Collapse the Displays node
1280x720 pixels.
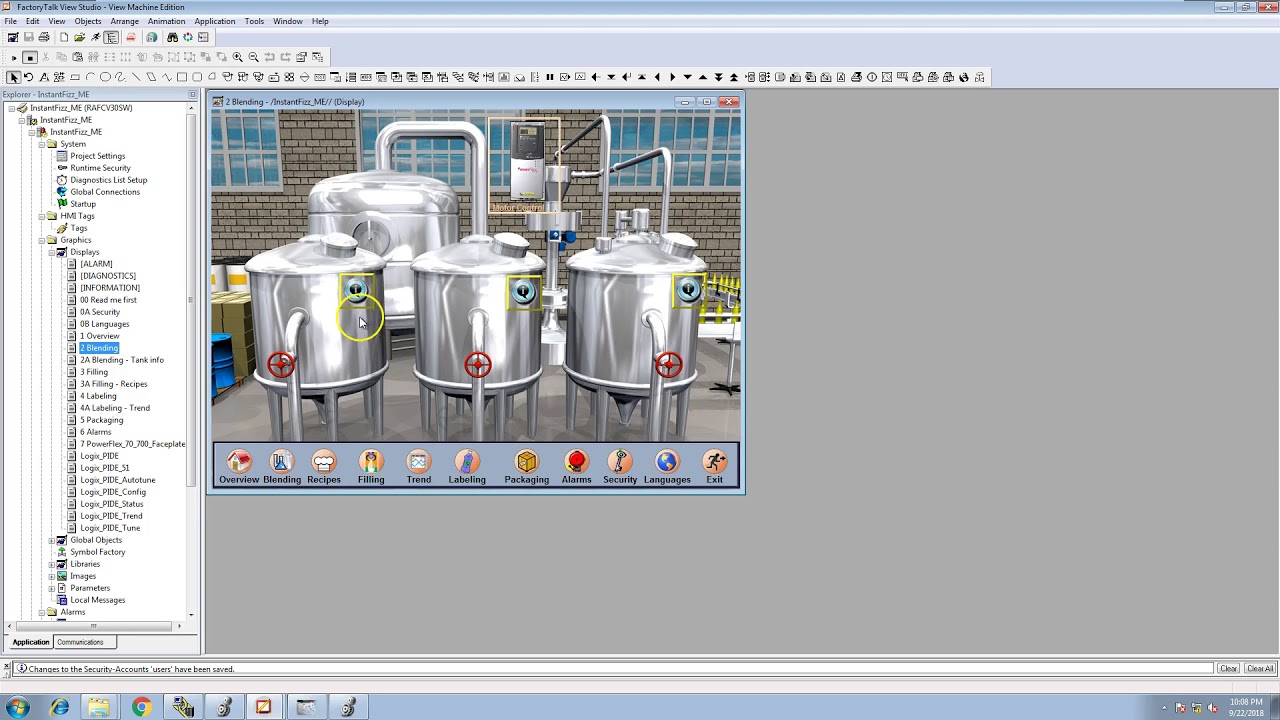coord(51,252)
